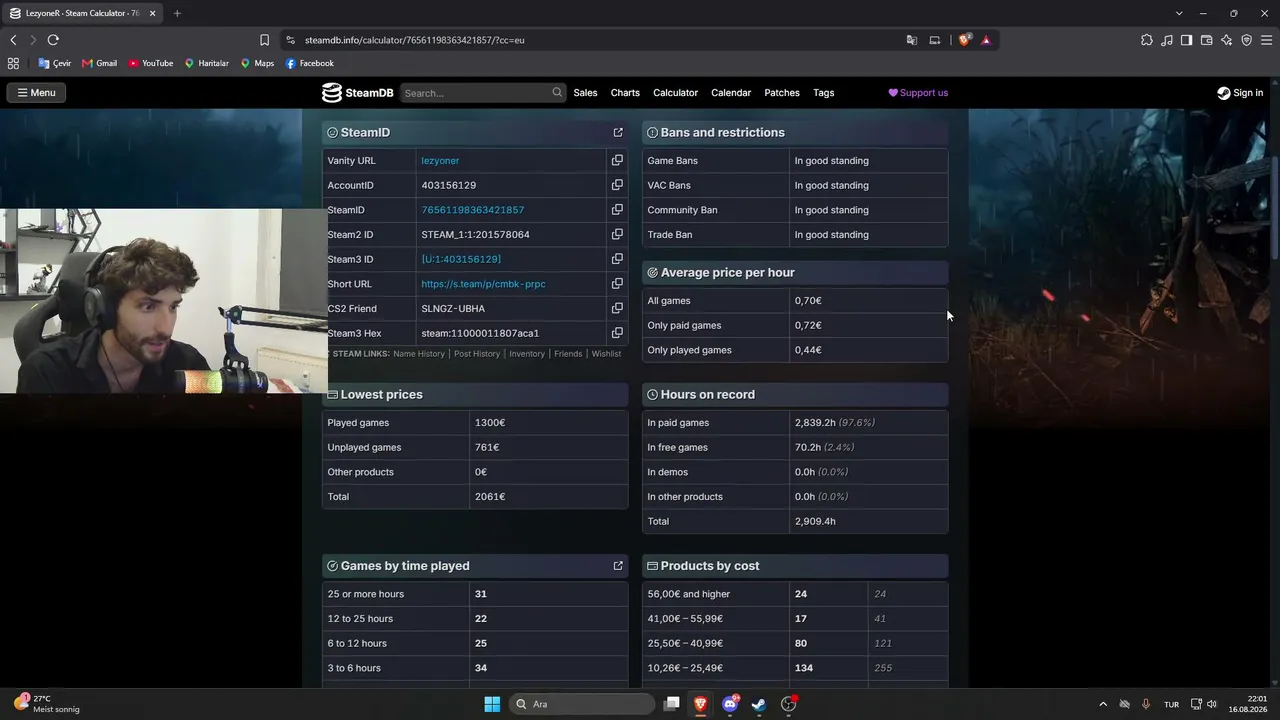This screenshot has height=720, width=1280.
Task: Open the Brave Rewards triangle icon
Action: 986,40
